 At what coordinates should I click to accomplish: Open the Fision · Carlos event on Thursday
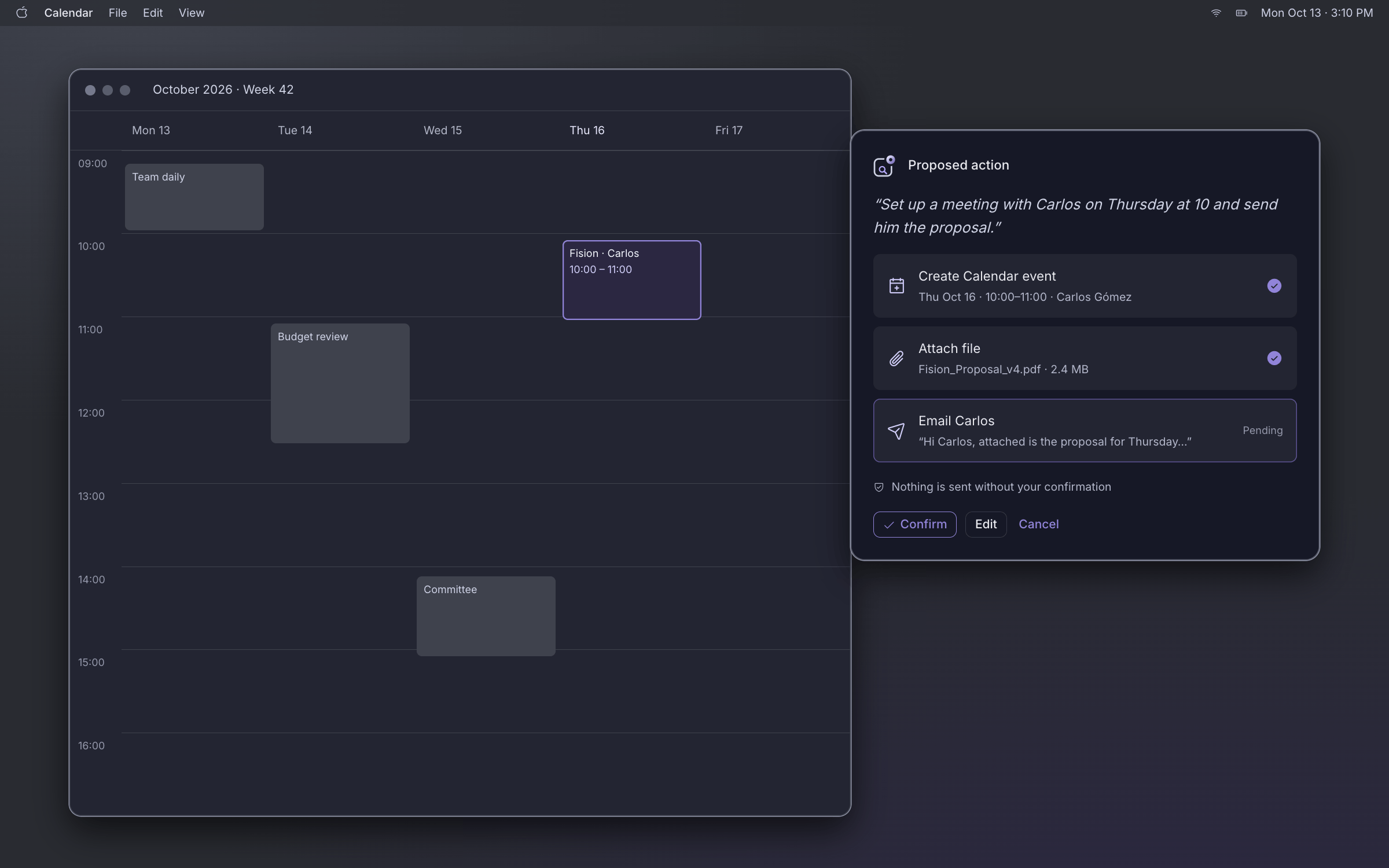[x=631, y=280]
